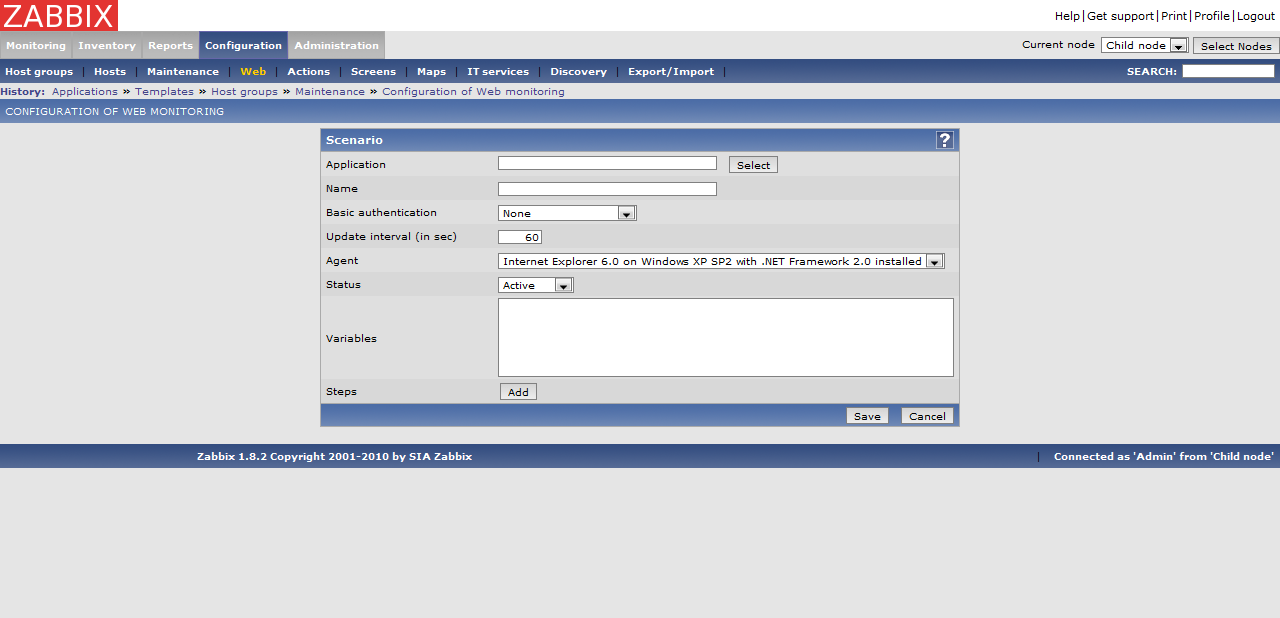This screenshot has width=1280, height=618.
Task: Click the help question mark icon
Action: pos(944,140)
